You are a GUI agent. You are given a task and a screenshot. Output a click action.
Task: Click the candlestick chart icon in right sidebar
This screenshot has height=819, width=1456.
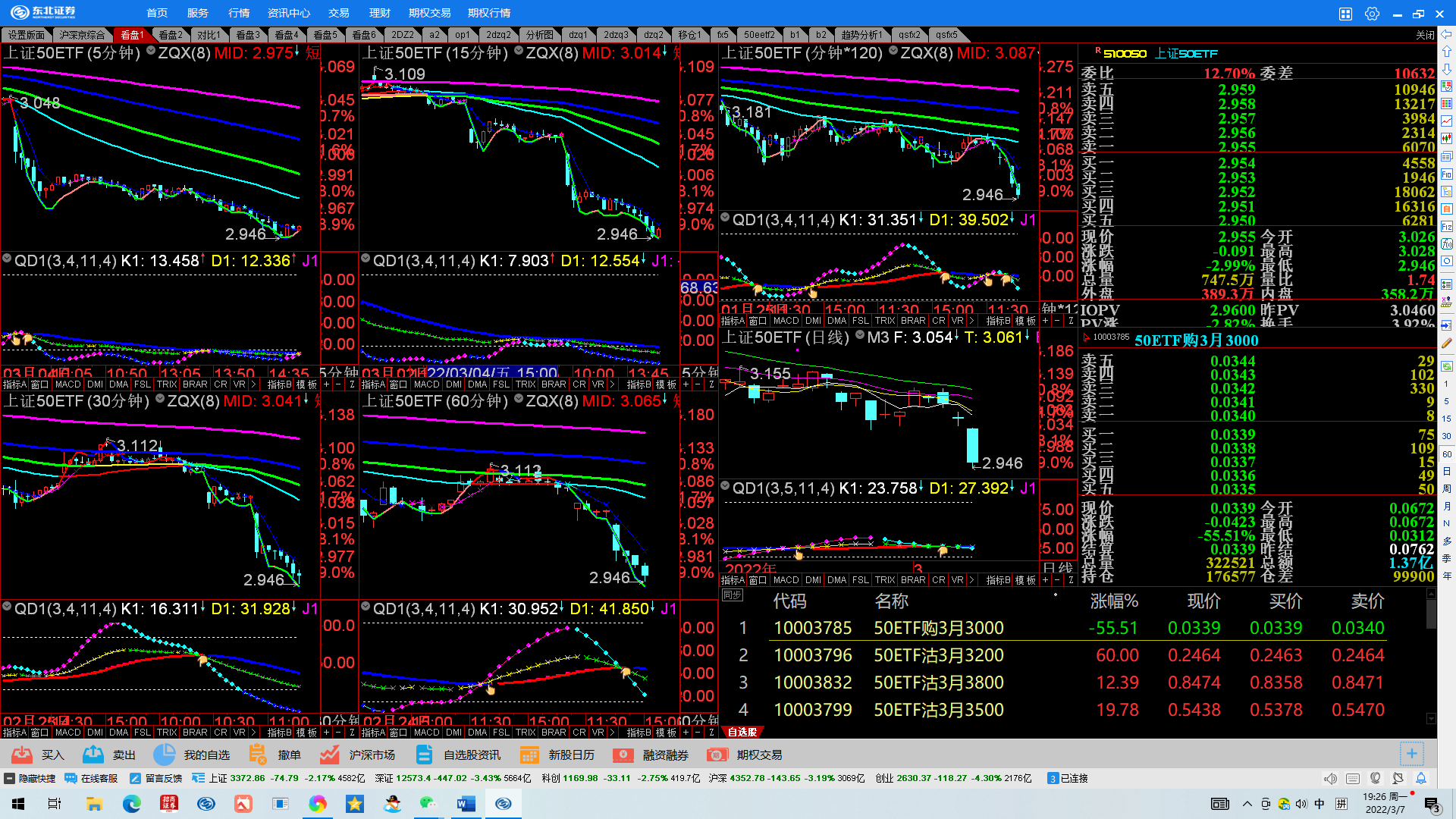point(1447,138)
